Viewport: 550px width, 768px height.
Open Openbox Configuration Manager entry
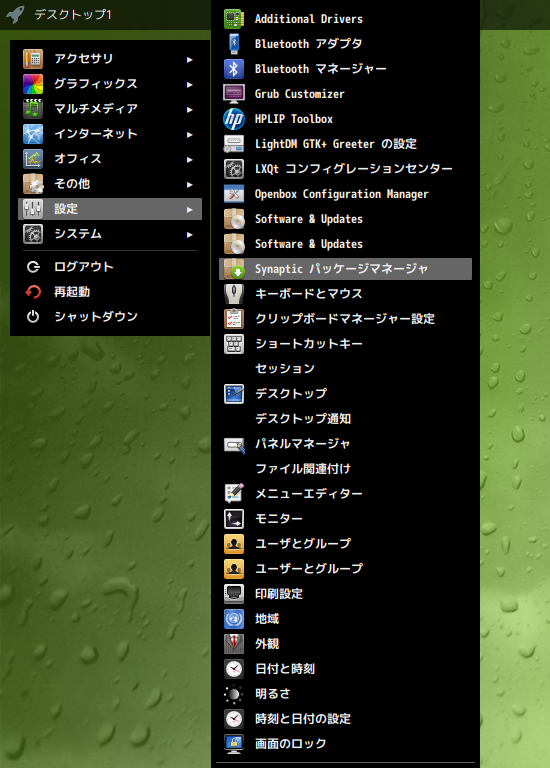(x=345, y=194)
